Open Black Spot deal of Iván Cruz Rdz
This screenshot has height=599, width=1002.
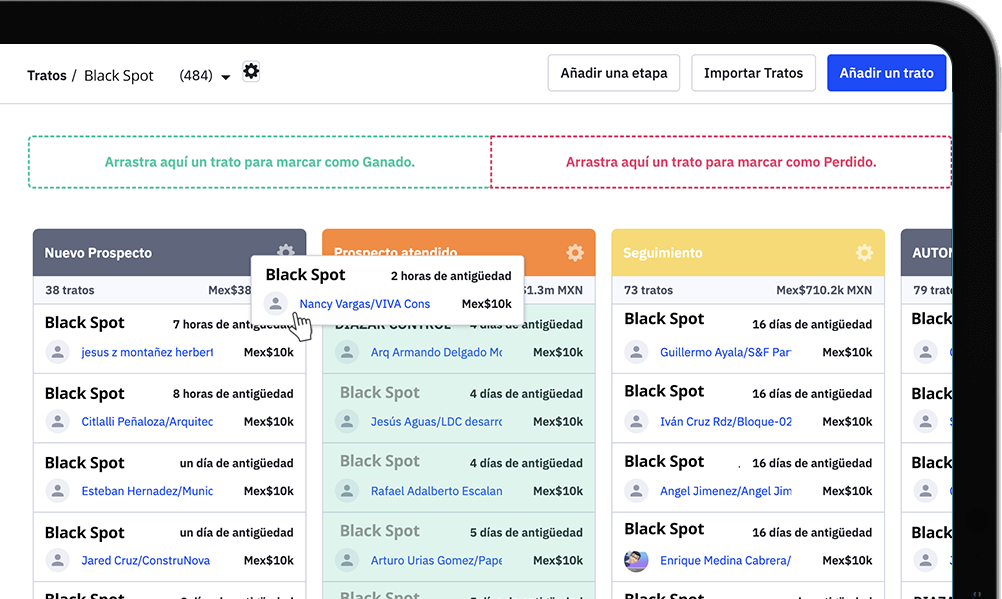pos(664,391)
